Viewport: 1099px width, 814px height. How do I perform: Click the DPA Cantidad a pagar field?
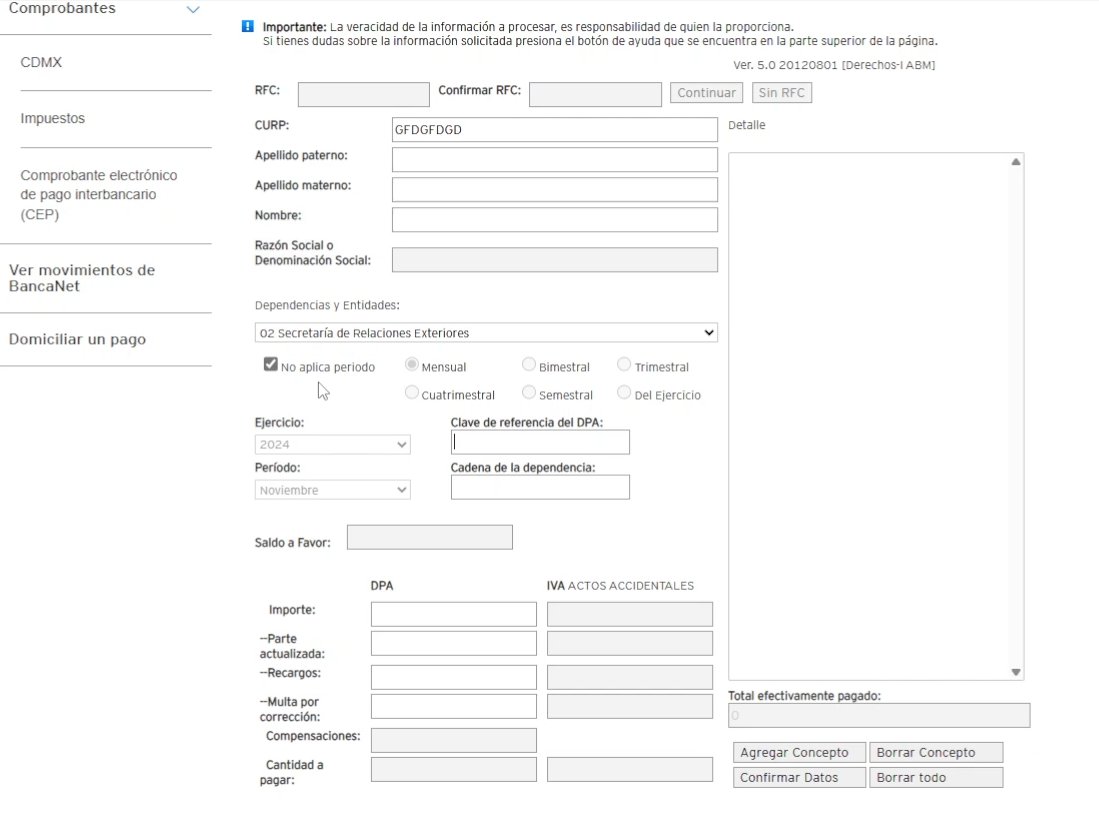[x=453, y=769]
